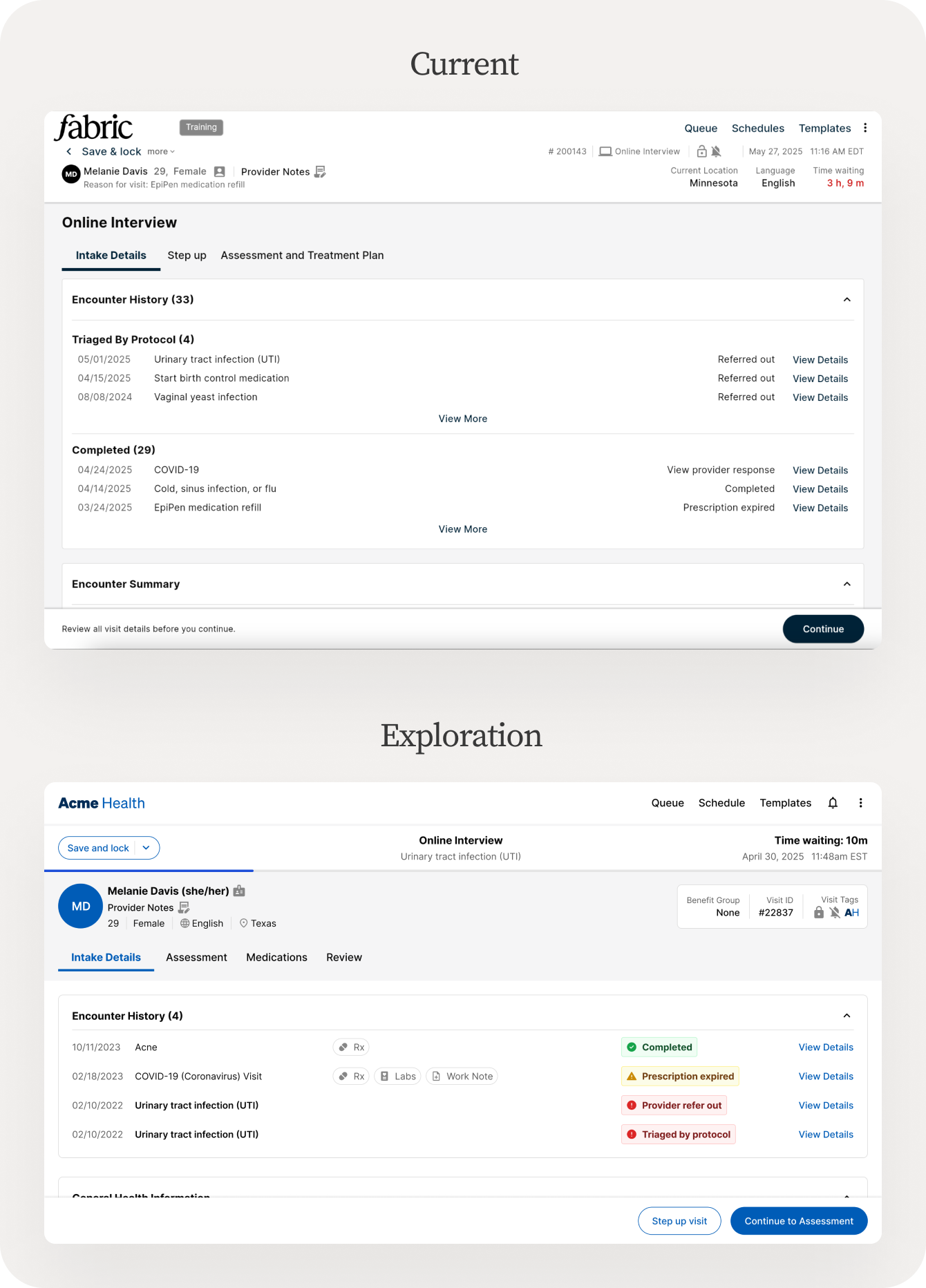Collapse the Encounter History (4) panel
The width and height of the screenshot is (926, 1288).
coord(847,1016)
